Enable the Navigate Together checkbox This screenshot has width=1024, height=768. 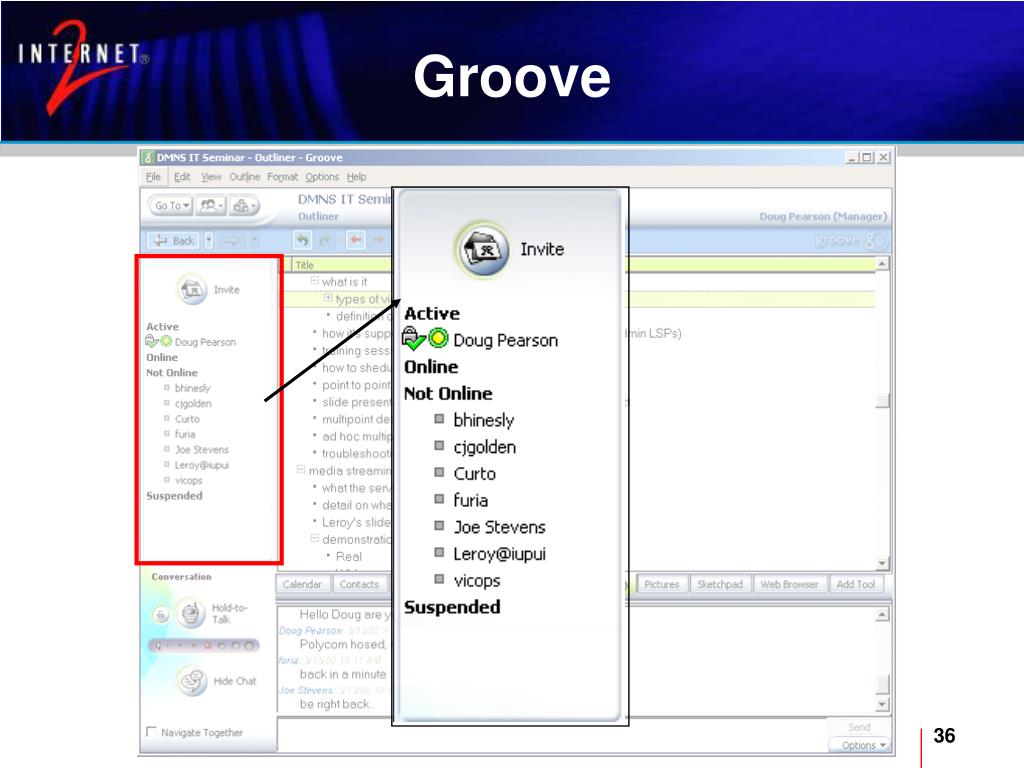[152, 731]
